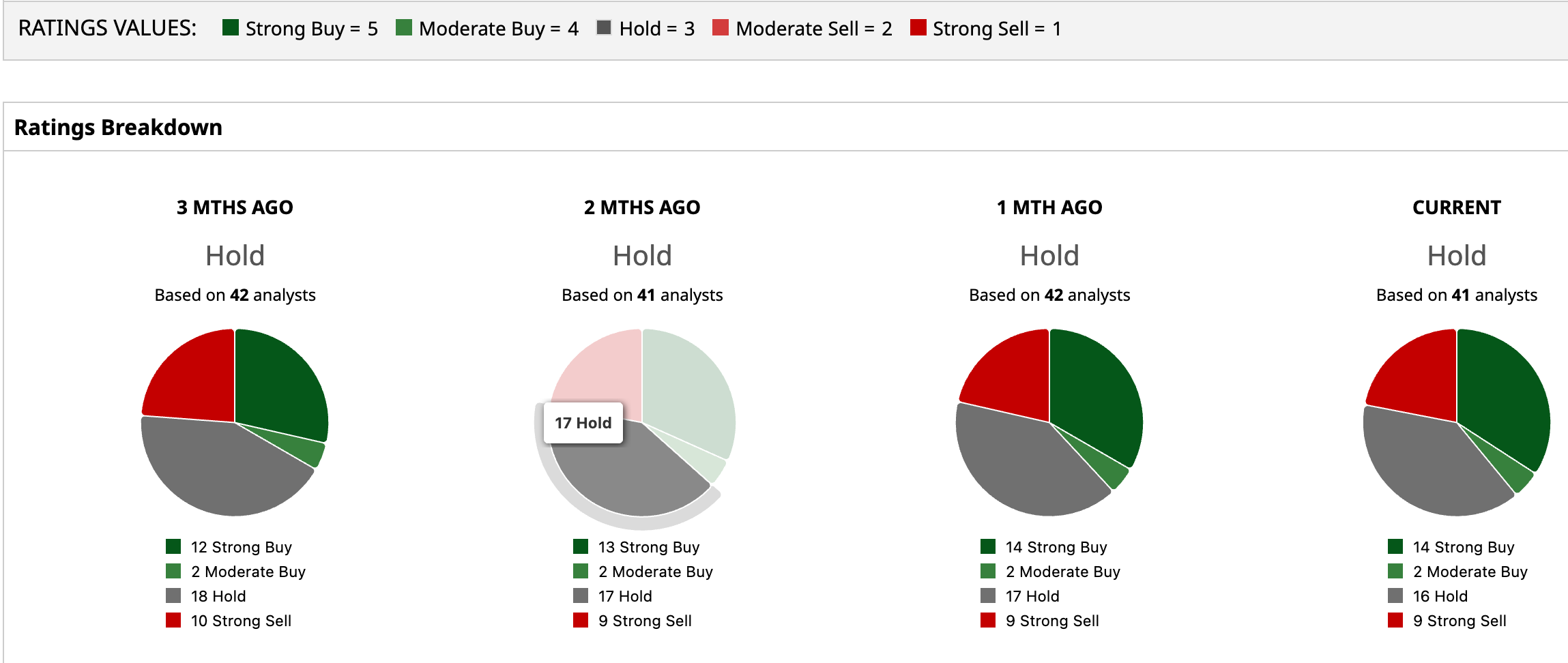
Task: Click '2 Moderate Buy' legend entry under 1 MTH AGO
Action: click(1062, 572)
